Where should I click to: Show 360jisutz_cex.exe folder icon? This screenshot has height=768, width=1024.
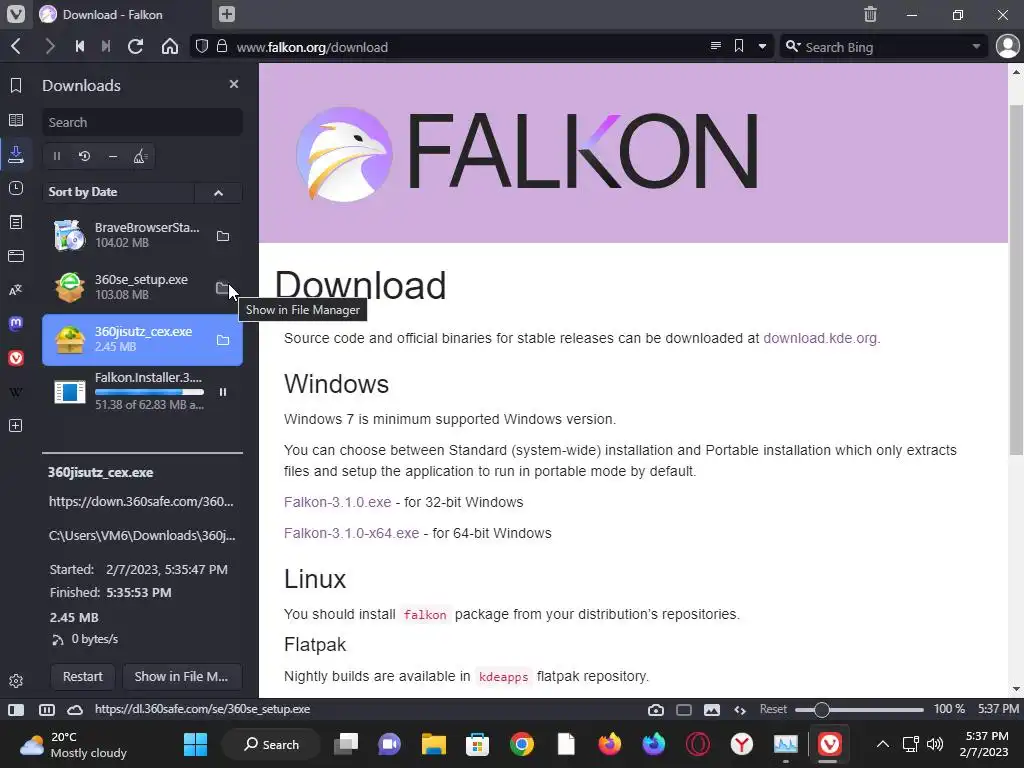(x=223, y=340)
